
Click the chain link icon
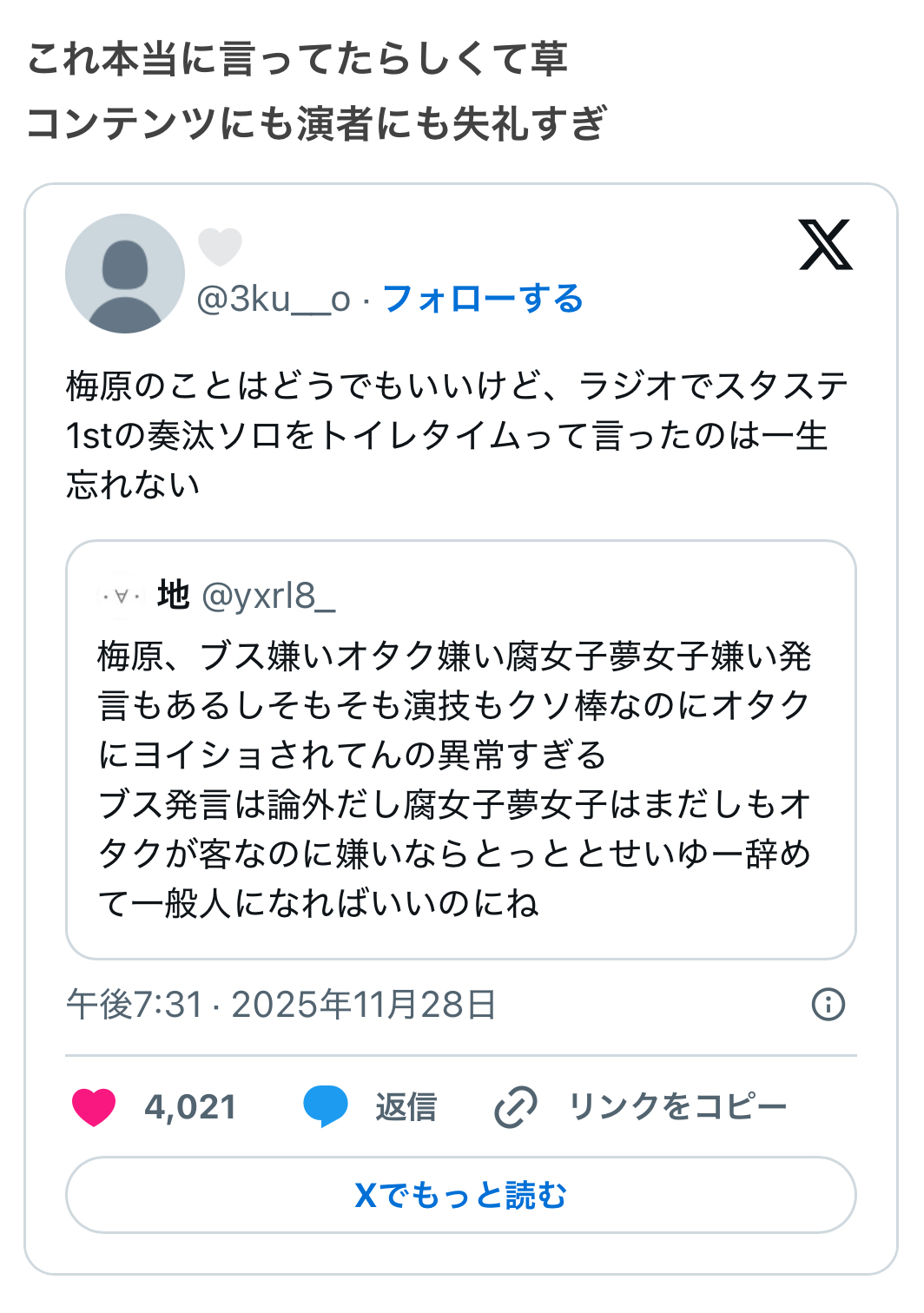coord(516,1107)
